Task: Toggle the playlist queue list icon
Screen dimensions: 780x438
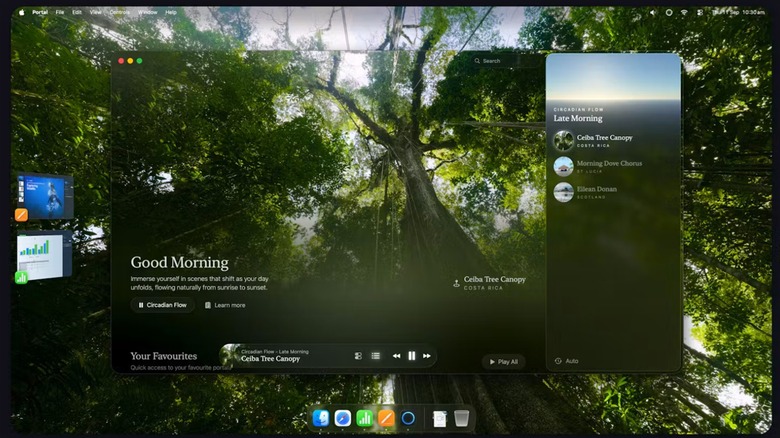Action: tap(376, 356)
